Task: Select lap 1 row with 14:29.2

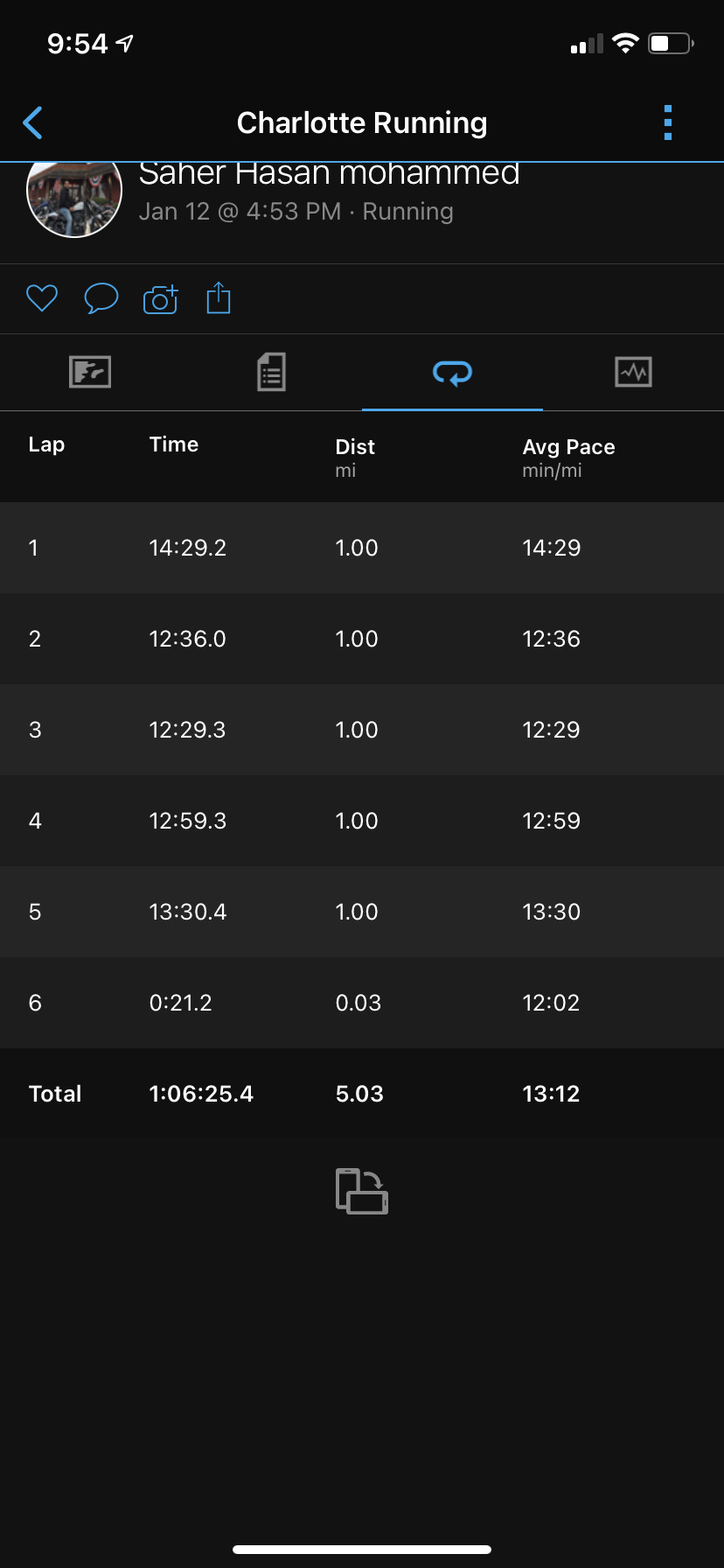Action: (x=362, y=548)
